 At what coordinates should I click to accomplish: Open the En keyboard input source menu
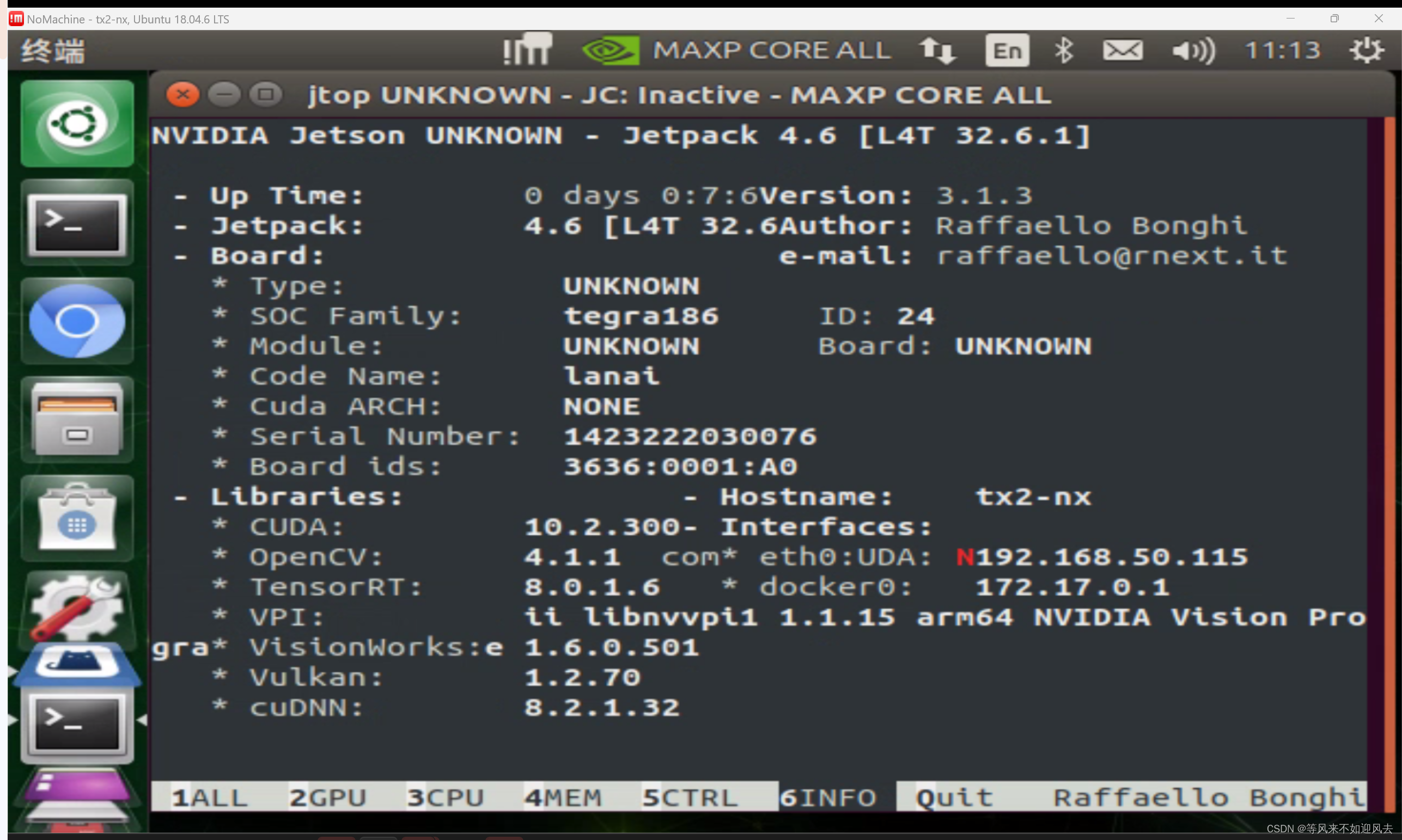(x=1007, y=51)
